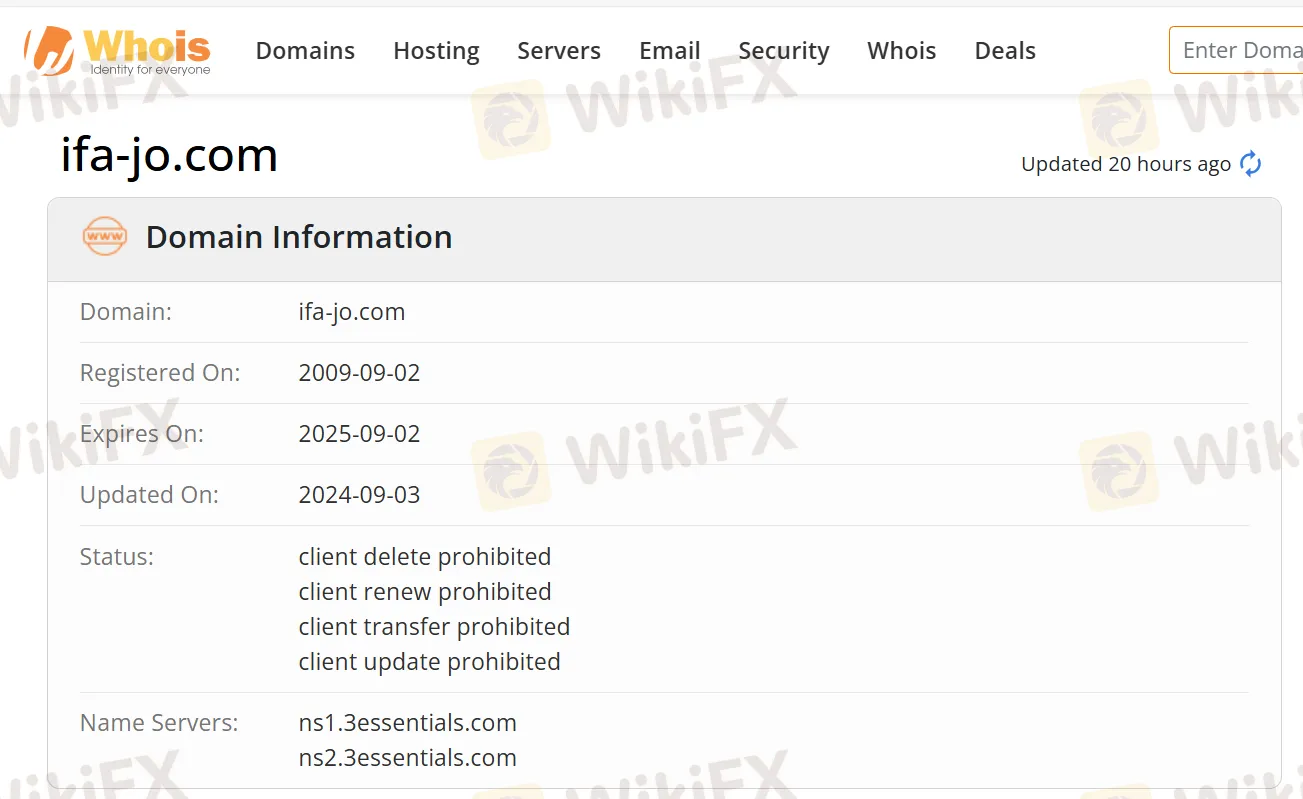Go to the Whois nav item
1303x799 pixels.
pyautogui.click(x=902, y=51)
